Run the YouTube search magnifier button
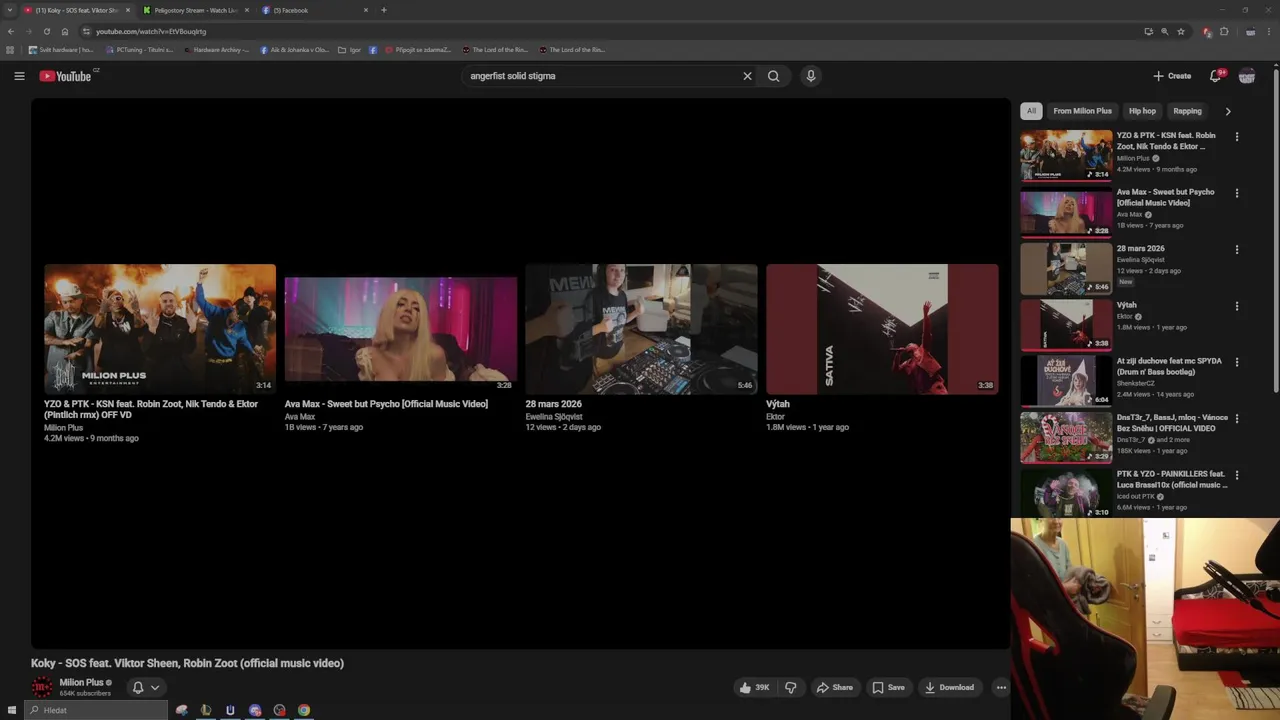Image resolution: width=1280 pixels, height=720 pixels. click(x=774, y=76)
